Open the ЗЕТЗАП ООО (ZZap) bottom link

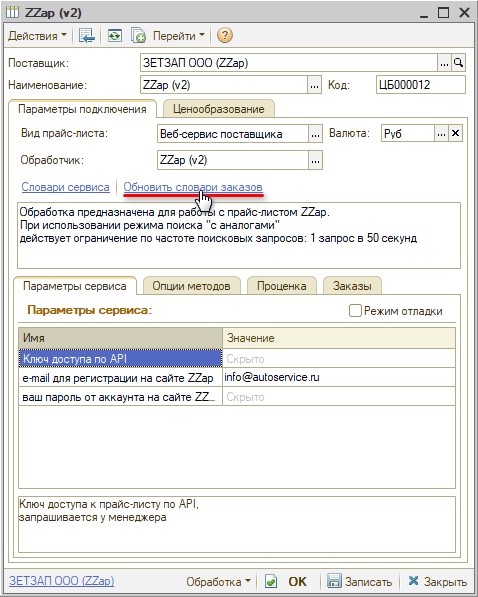[62, 581]
